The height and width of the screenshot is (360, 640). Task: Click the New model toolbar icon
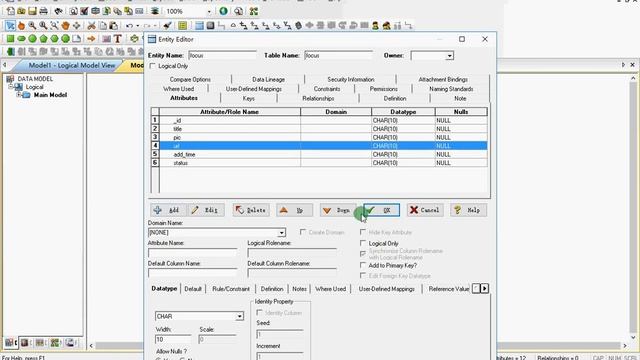click(11, 11)
